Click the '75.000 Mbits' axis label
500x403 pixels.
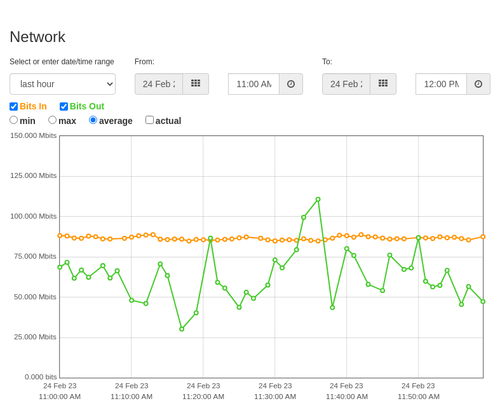coord(35,256)
